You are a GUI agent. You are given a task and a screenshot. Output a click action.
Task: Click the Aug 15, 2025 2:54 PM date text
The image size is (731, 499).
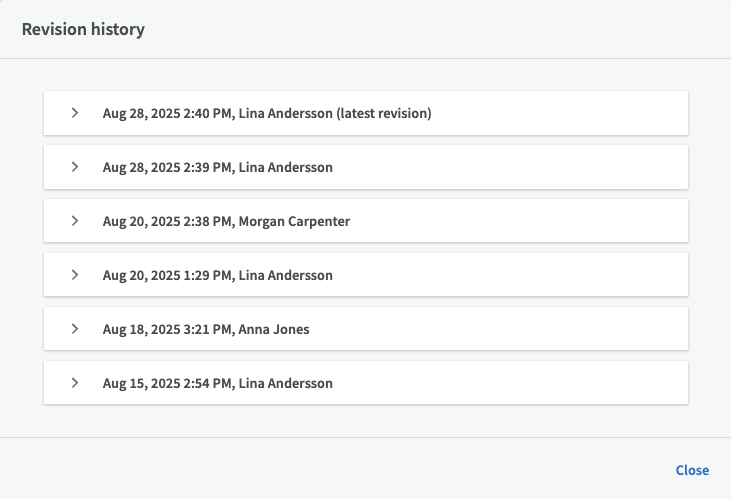tap(167, 383)
